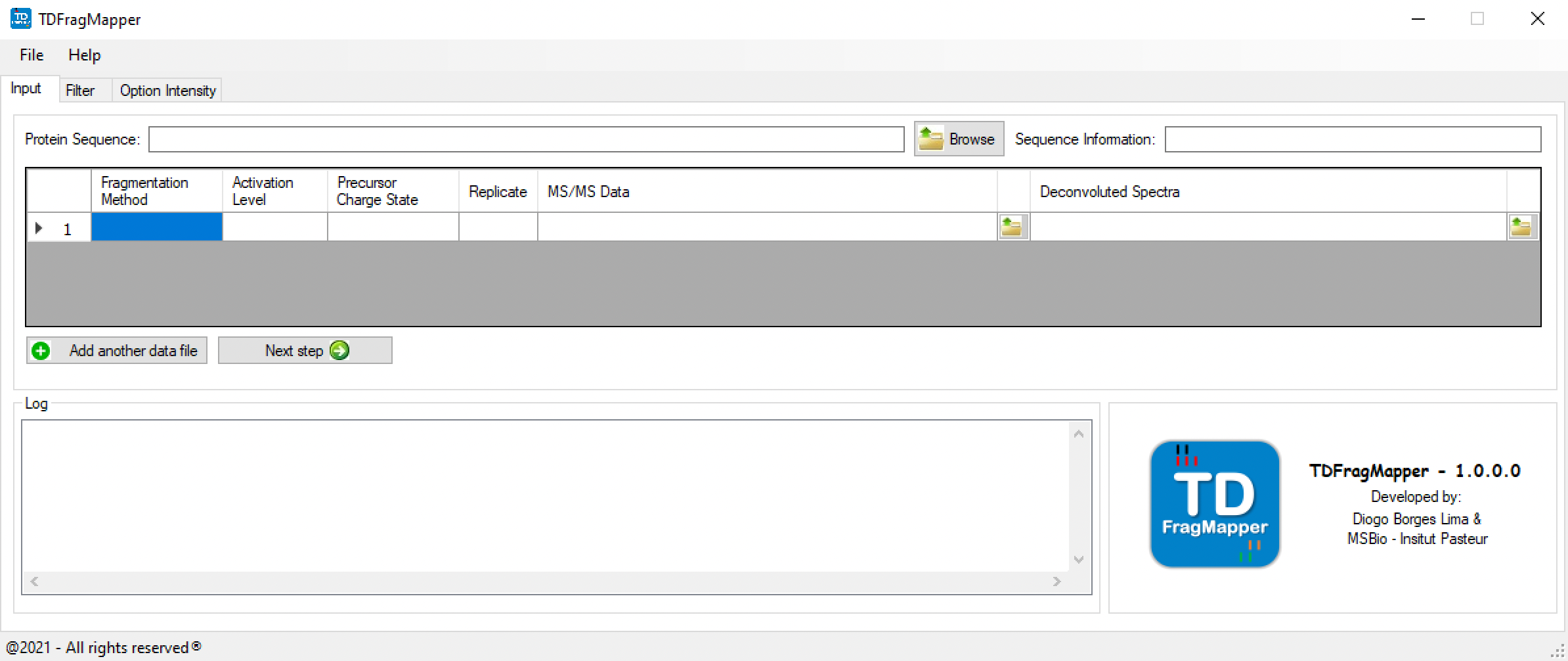Click into the Sequence Information field

1352,139
